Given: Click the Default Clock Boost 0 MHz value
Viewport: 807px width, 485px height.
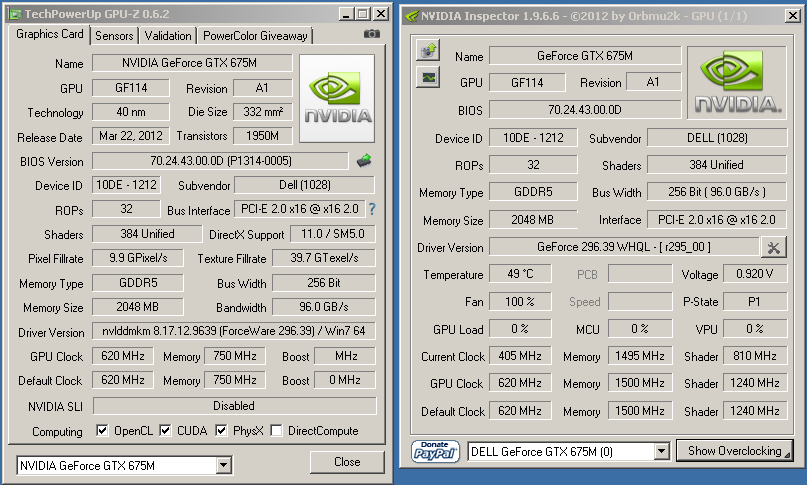Looking at the screenshot, I should coord(345,380).
